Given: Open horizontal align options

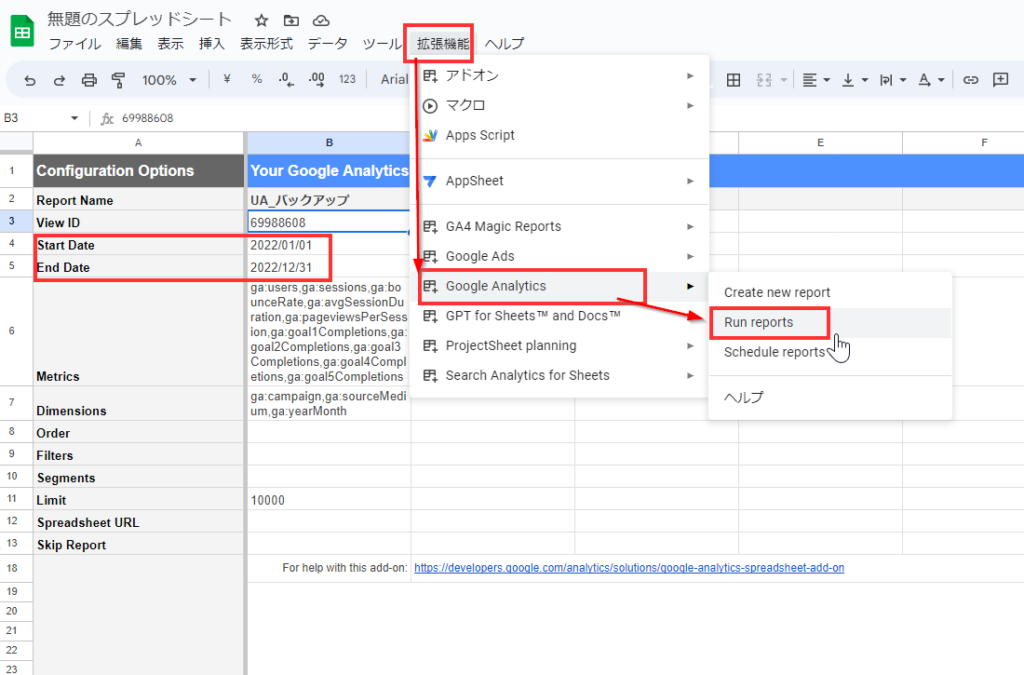Looking at the screenshot, I should pos(816,80).
